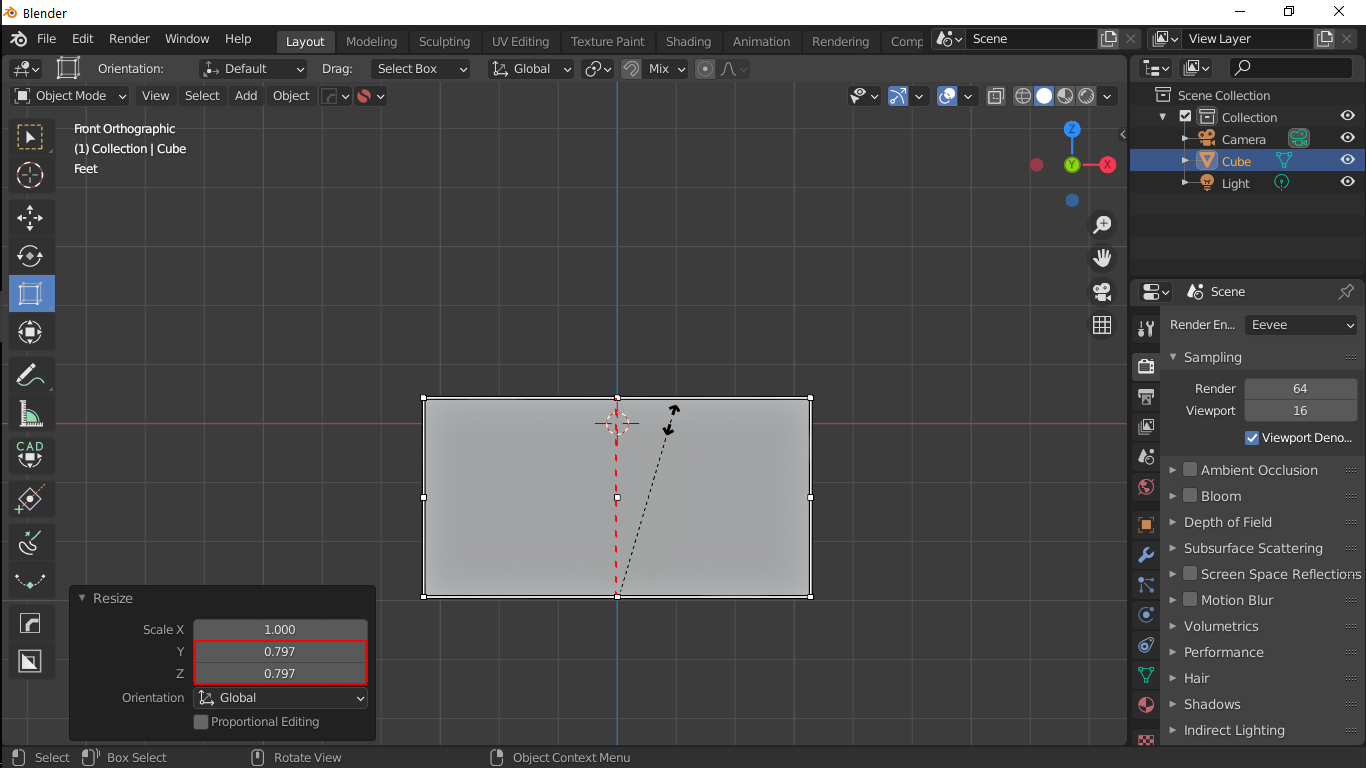This screenshot has height=768, width=1366.
Task: Hide the Light object via eye icon
Action: pyautogui.click(x=1348, y=183)
